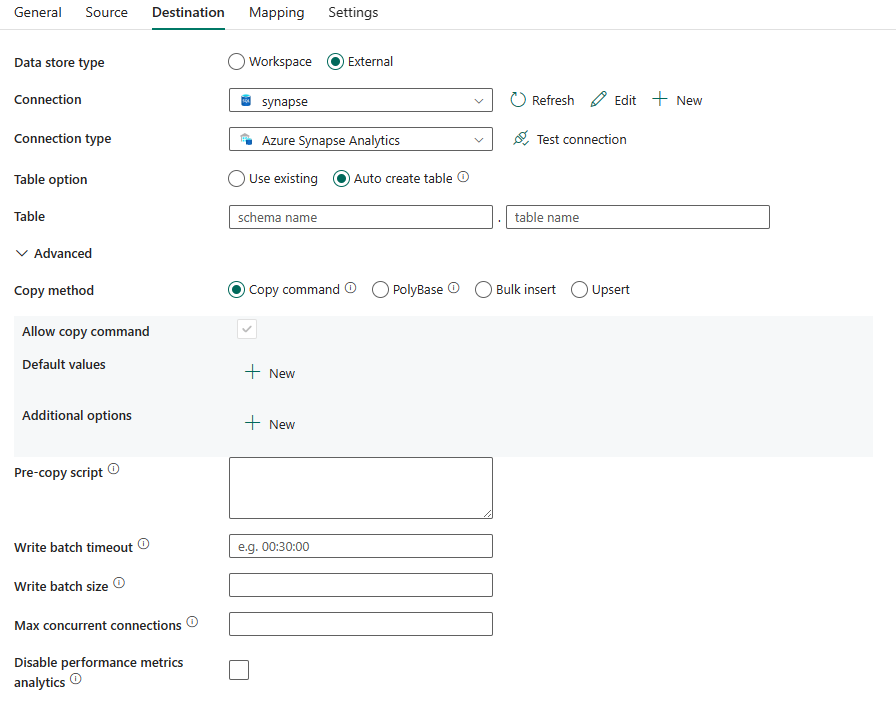Select the Destination tab
Screen dimensions: 896x722
click(x=188, y=13)
